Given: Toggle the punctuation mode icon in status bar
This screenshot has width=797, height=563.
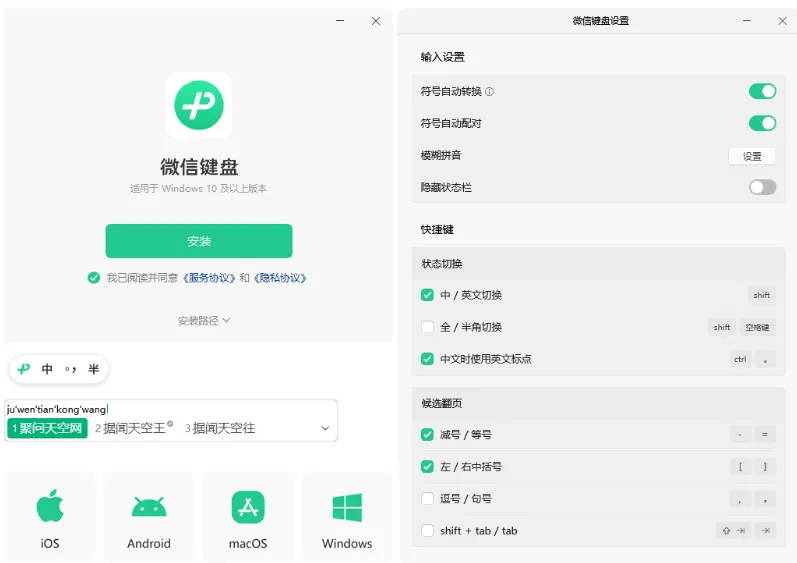Looking at the screenshot, I should pos(71,369).
